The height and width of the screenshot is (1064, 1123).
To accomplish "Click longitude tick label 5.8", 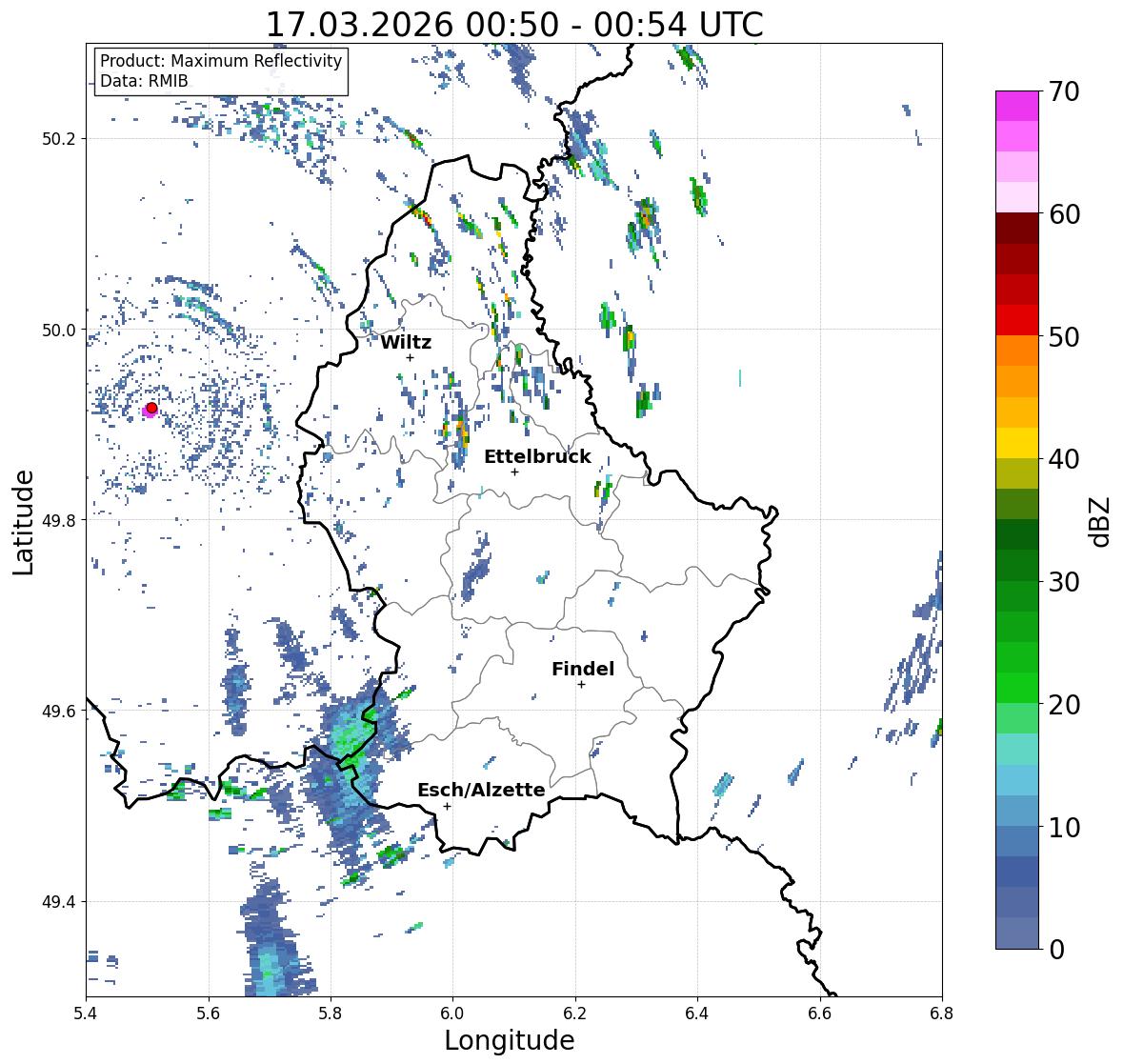I will (331, 1013).
